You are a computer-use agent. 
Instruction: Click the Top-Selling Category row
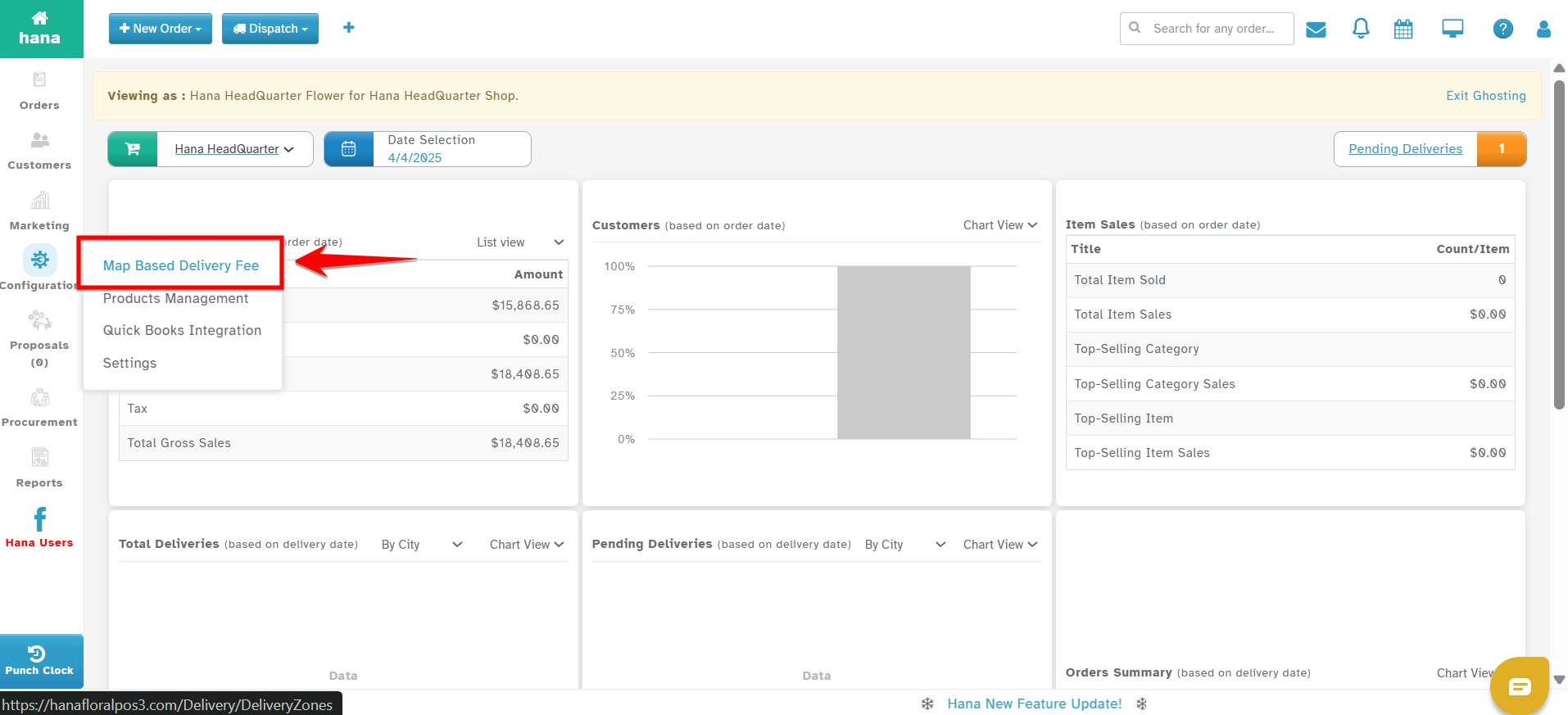pos(1289,349)
